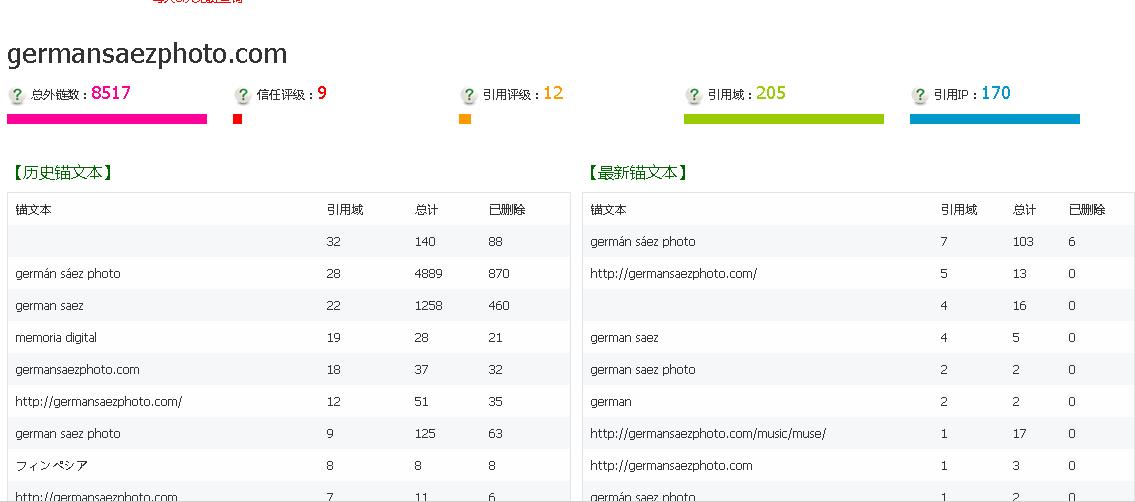Viewport: 1135px width, 502px height.
Task: Click the germansaezphoto.com page title
Action: click(x=147, y=54)
